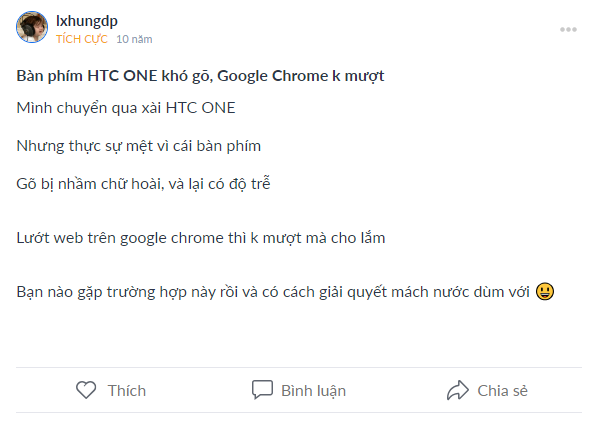Click the sentence "Nhưng thực sự mệt vì cái bàn phím"
Viewport: 604px width, 425px height.
point(139,146)
